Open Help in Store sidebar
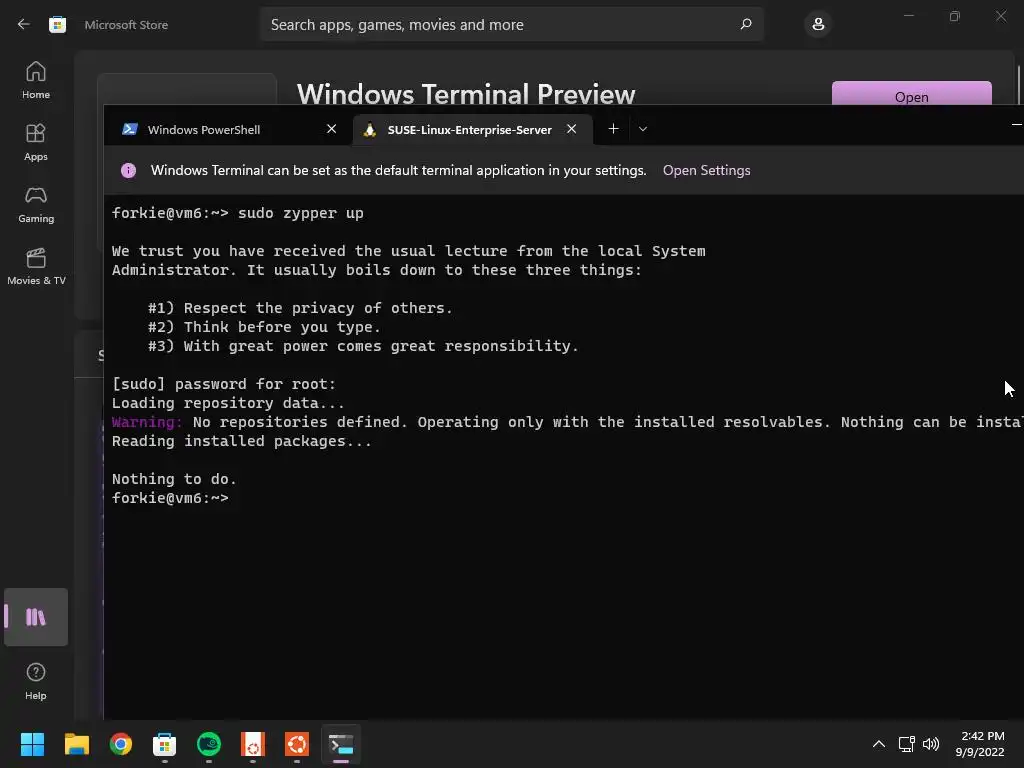The image size is (1024, 768). (x=36, y=681)
